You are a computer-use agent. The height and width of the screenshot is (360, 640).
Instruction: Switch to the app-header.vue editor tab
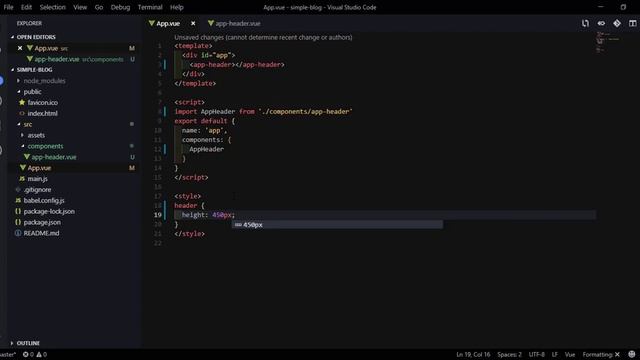pyautogui.click(x=234, y=24)
